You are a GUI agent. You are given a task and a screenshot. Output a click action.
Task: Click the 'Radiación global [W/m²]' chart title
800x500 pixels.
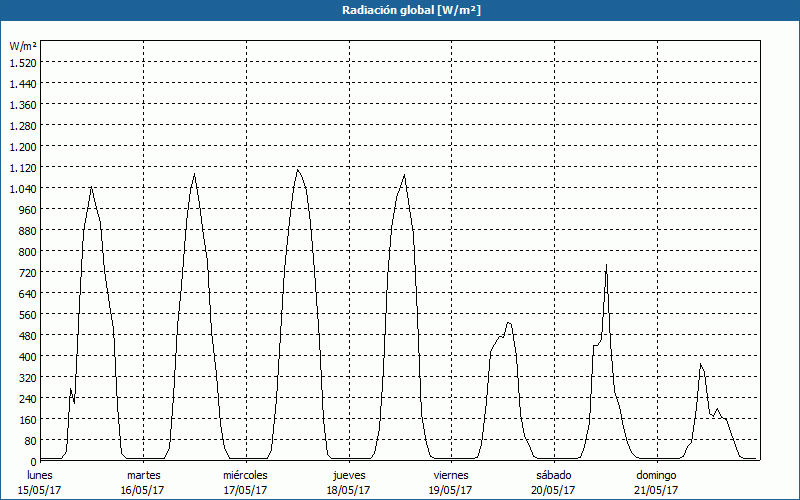400,10
